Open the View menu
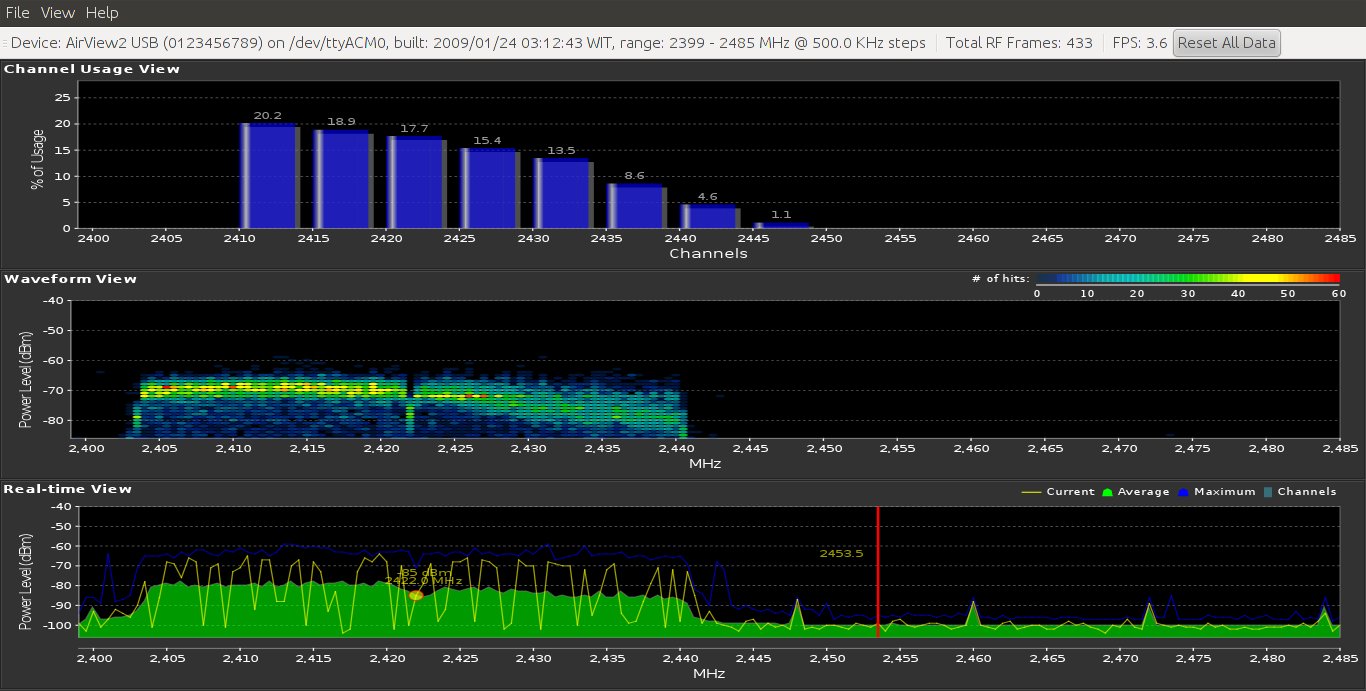Viewport: 1366px width, 691px height. click(58, 13)
